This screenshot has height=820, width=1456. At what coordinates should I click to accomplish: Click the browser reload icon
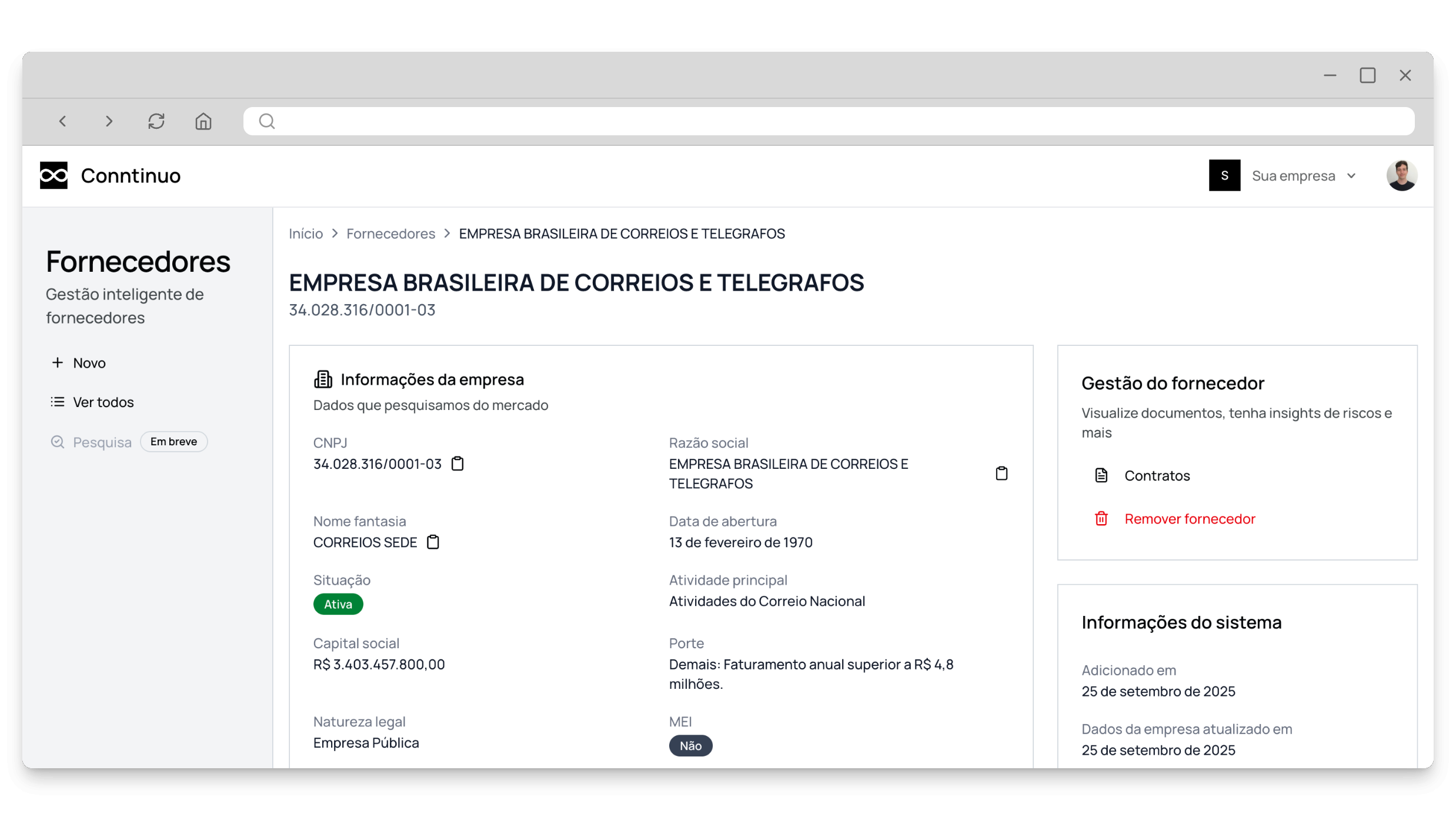pos(156,121)
